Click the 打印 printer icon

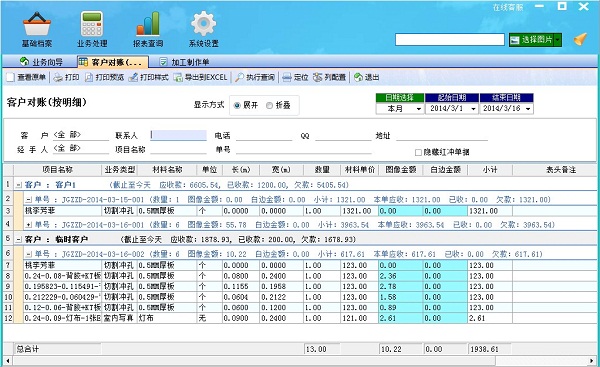tap(58, 78)
